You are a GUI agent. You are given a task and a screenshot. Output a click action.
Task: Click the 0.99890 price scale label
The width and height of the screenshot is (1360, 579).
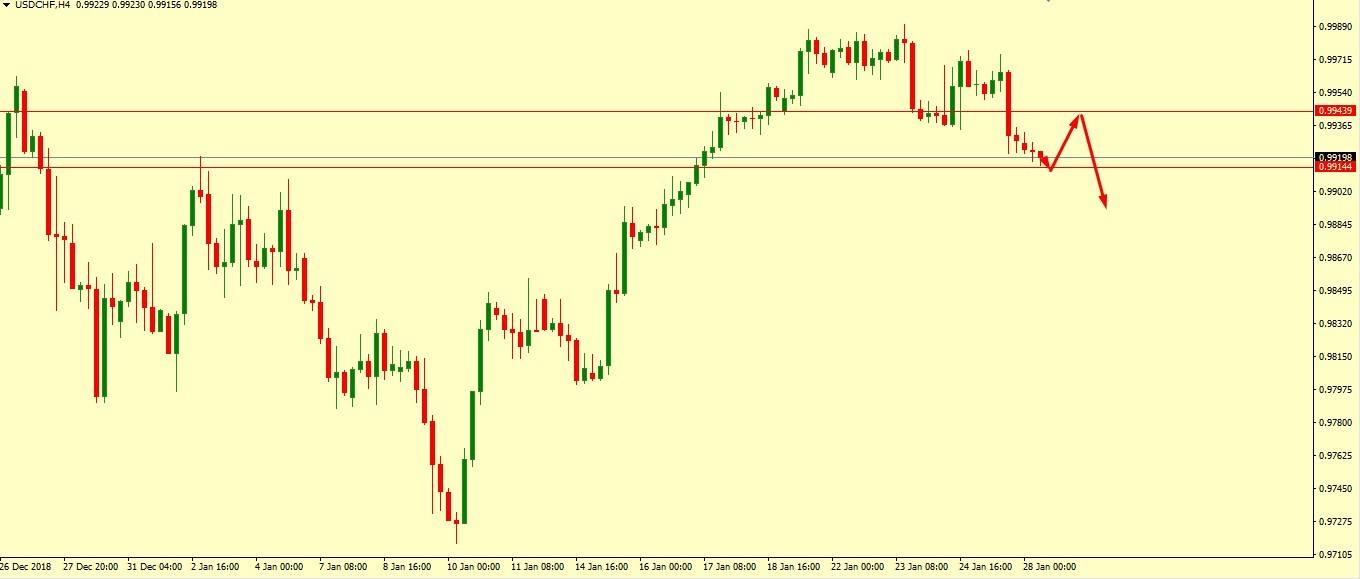tap(1335, 28)
